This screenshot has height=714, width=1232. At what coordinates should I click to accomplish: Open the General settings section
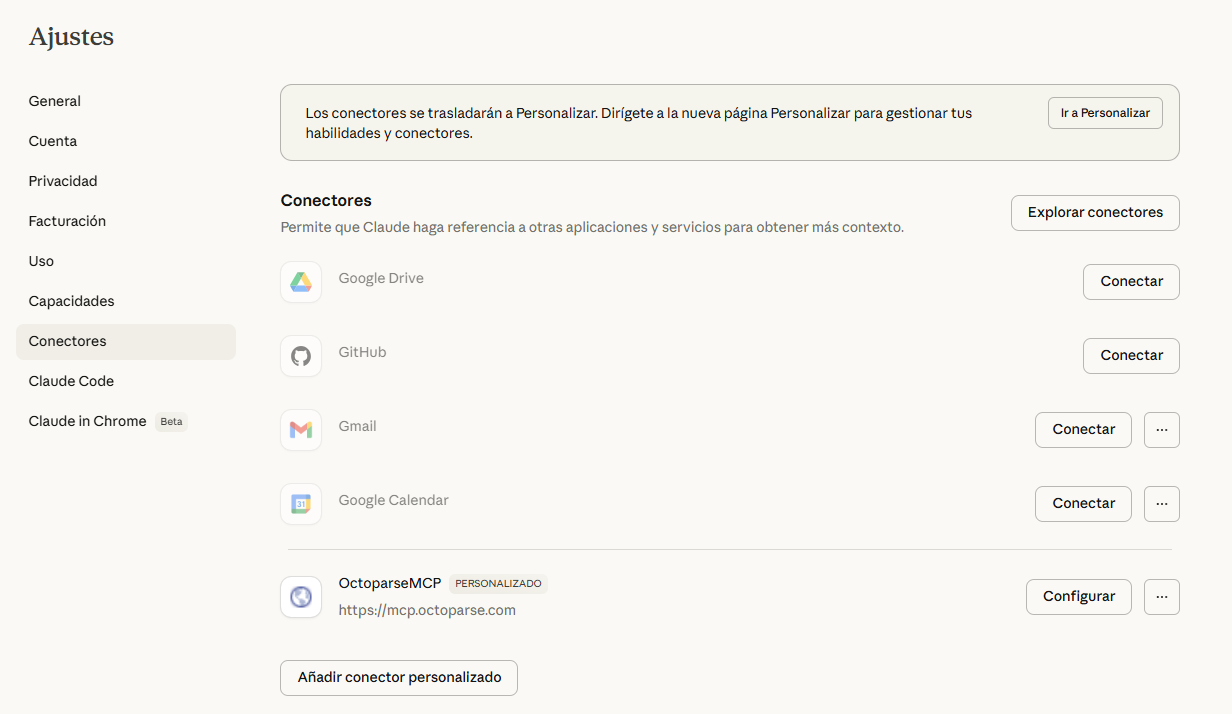(55, 101)
